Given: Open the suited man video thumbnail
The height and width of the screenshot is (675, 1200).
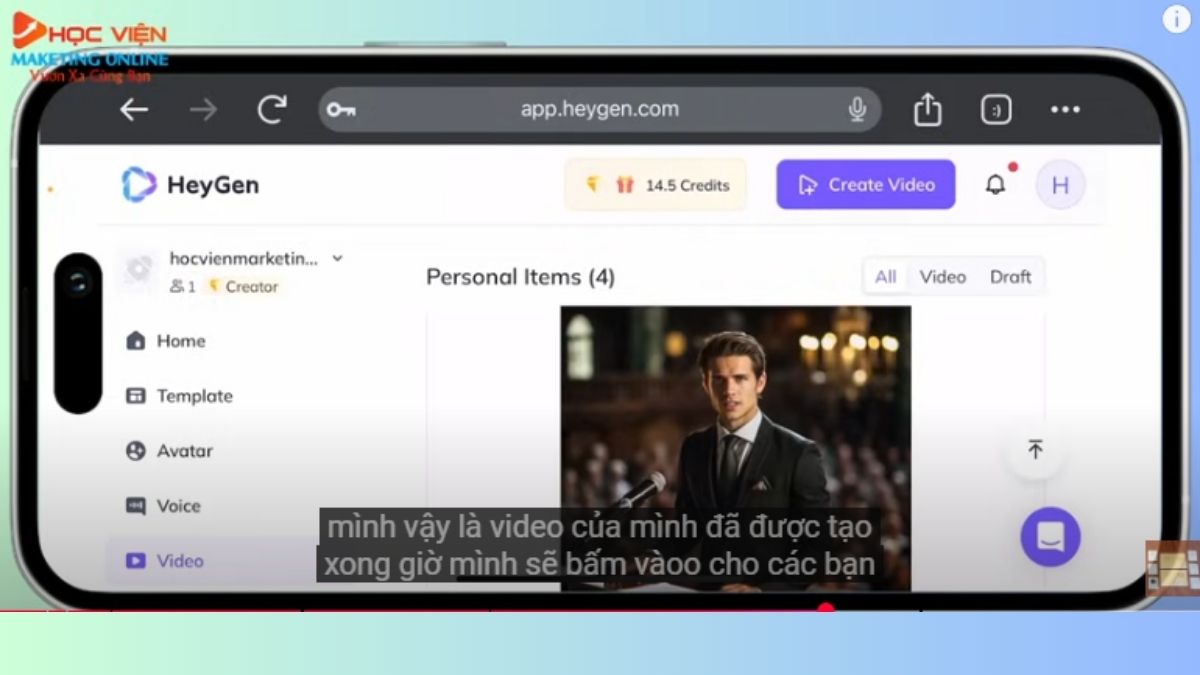Looking at the screenshot, I should (x=735, y=447).
